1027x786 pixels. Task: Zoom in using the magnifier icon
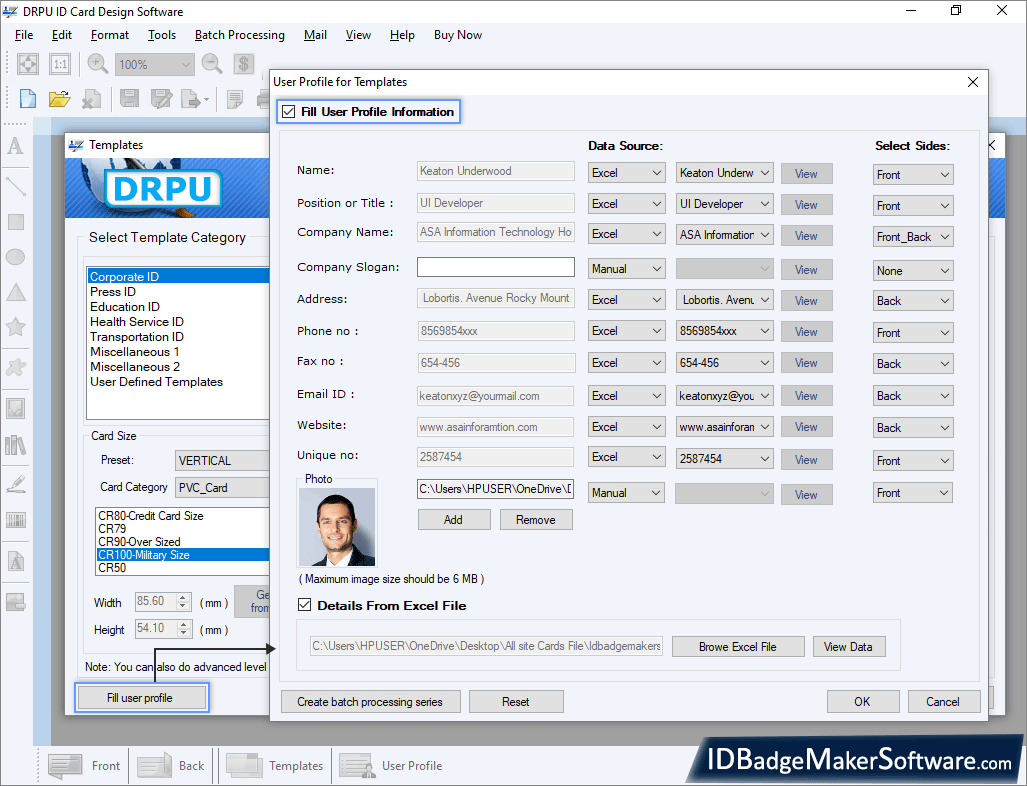point(96,63)
